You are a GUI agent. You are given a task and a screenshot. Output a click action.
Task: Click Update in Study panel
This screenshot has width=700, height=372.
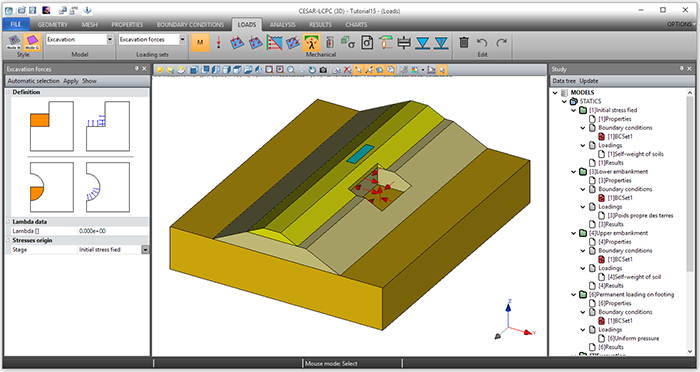click(x=588, y=81)
